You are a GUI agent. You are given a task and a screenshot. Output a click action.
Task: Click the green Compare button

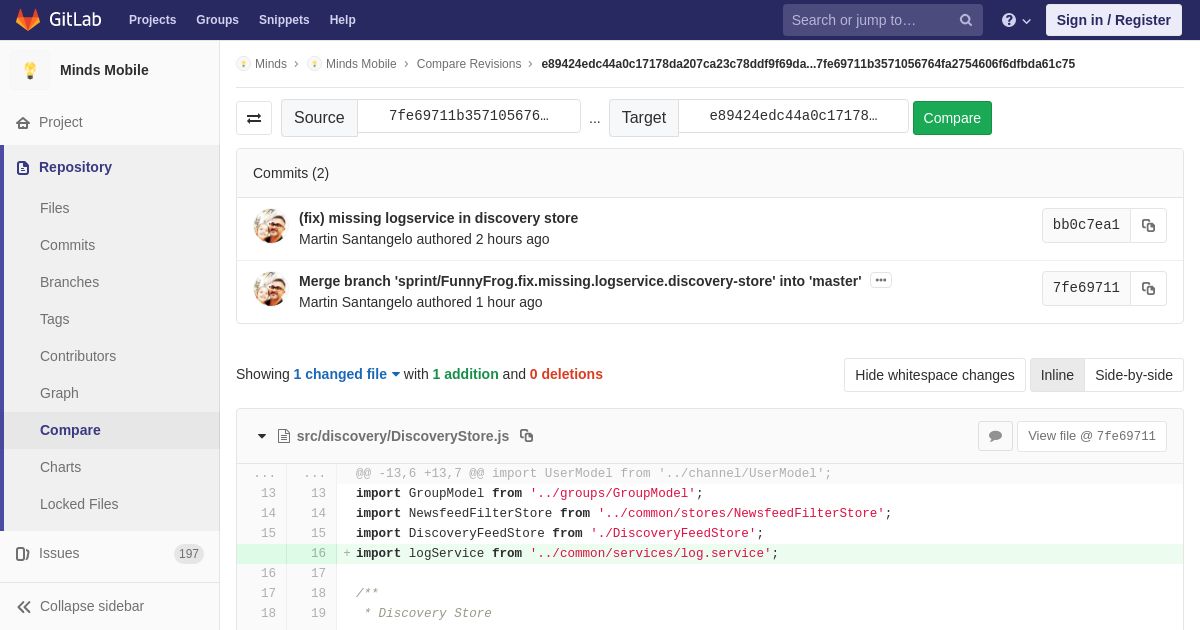[952, 118]
